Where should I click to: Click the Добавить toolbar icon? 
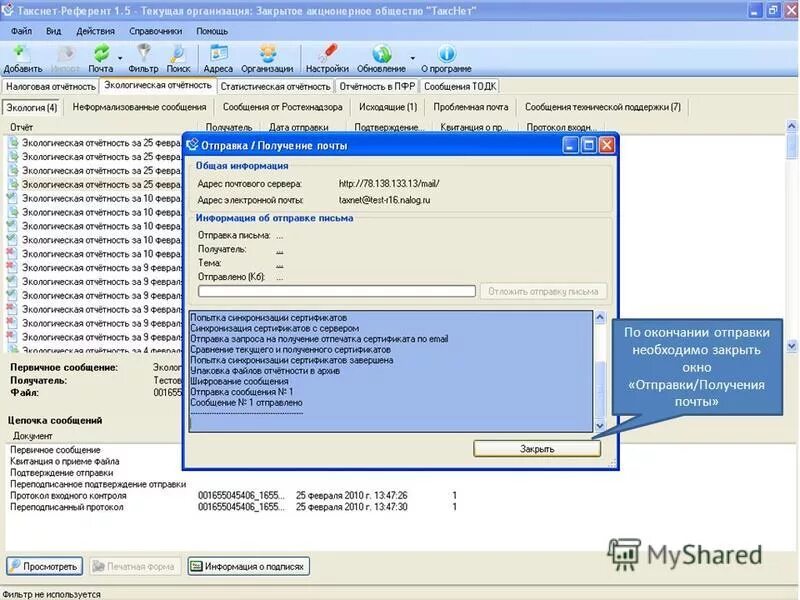coord(22,59)
